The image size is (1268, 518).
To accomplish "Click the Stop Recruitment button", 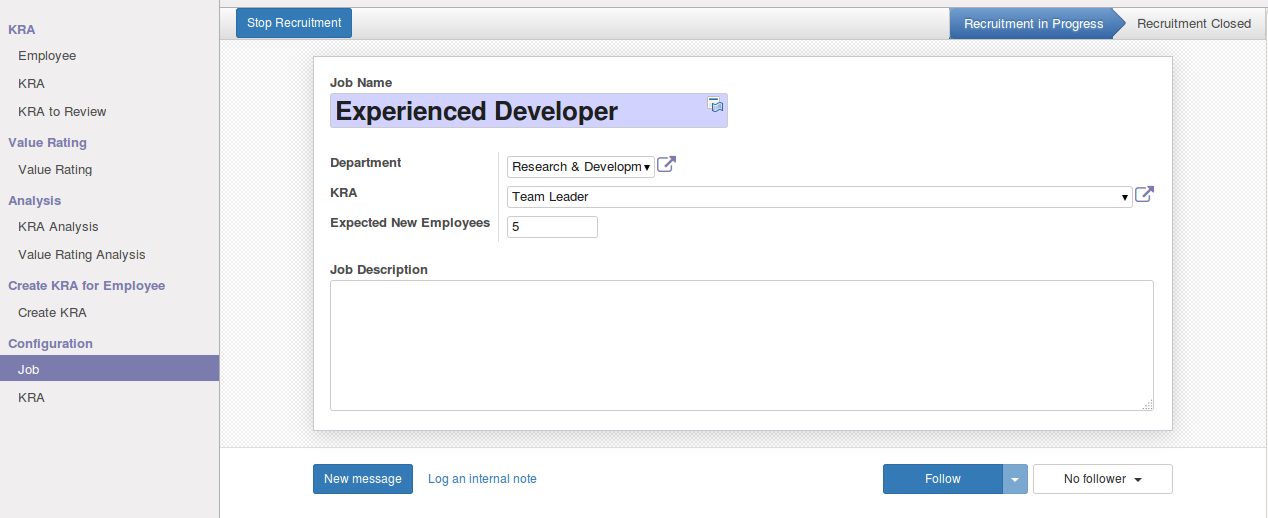I will tap(294, 23).
